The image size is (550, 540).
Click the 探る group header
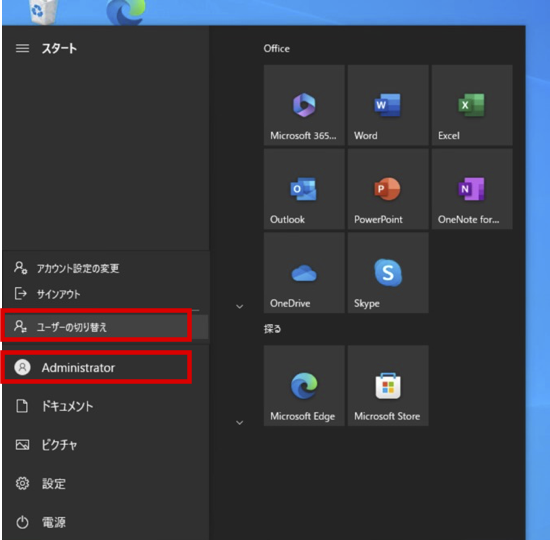coord(273,329)
